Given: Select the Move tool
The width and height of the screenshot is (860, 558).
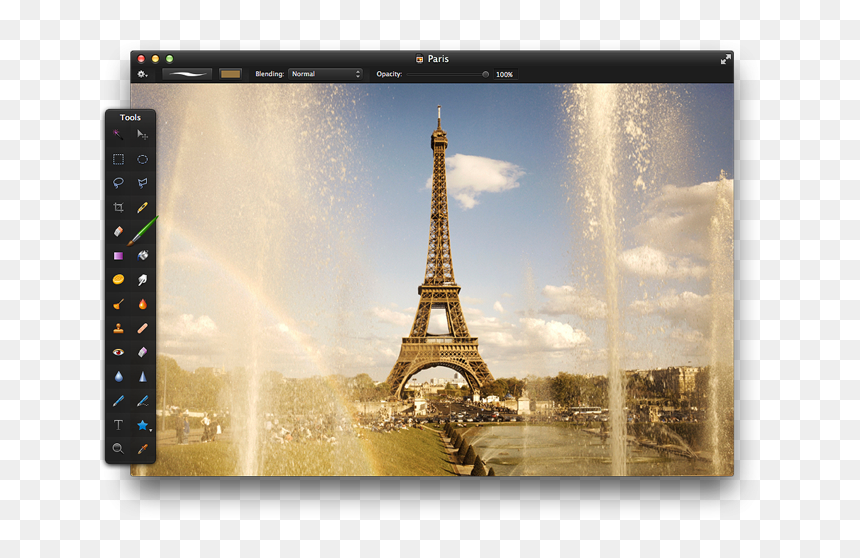Looking at the screenshot, I should (x=142, y=134).
